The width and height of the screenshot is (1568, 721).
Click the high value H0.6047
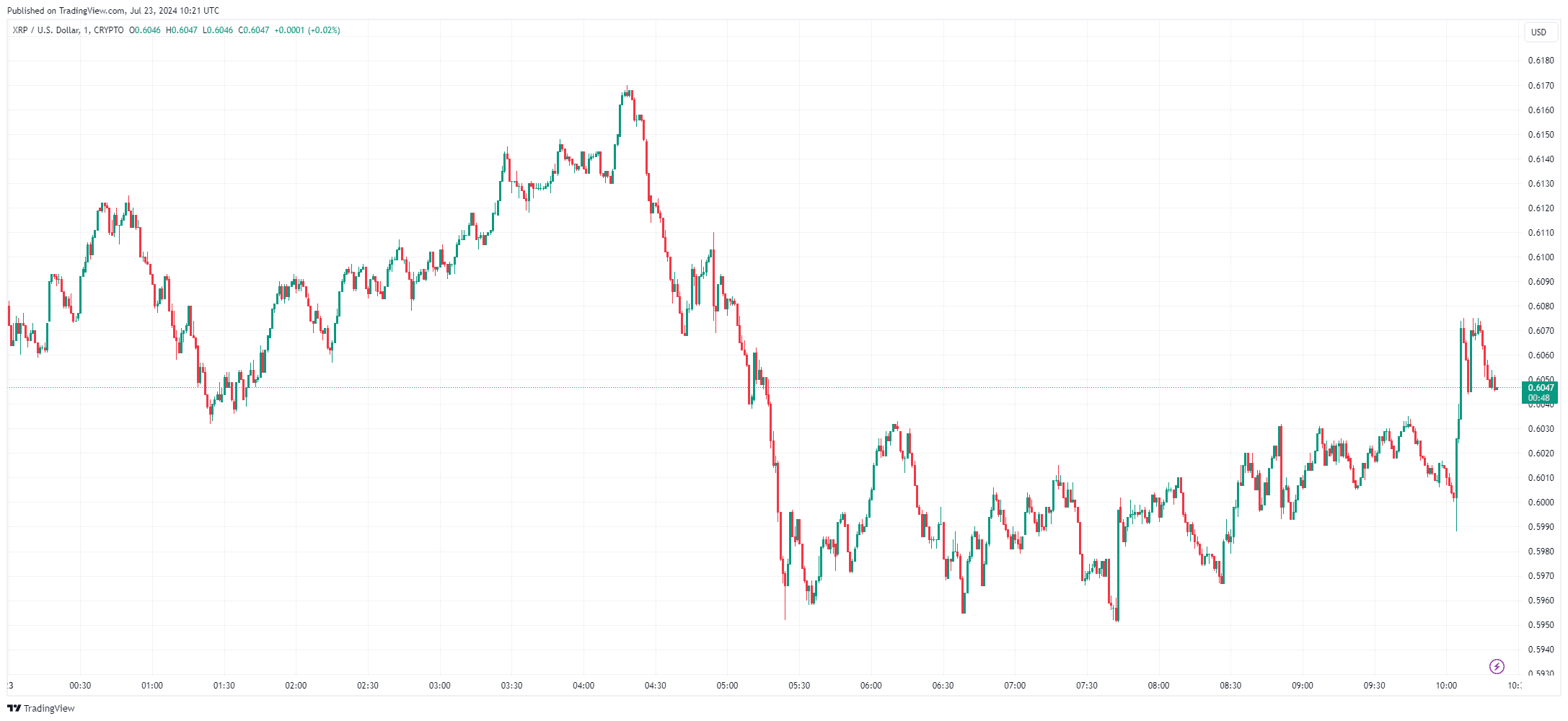[x=181, y=30]
